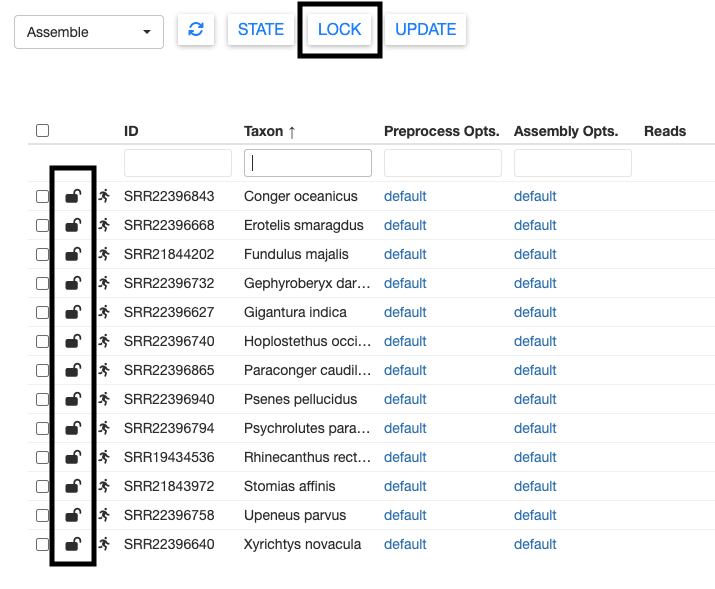
Task: Click the UPDATE button
Action: pyautogui.click(x=425, y=30)
